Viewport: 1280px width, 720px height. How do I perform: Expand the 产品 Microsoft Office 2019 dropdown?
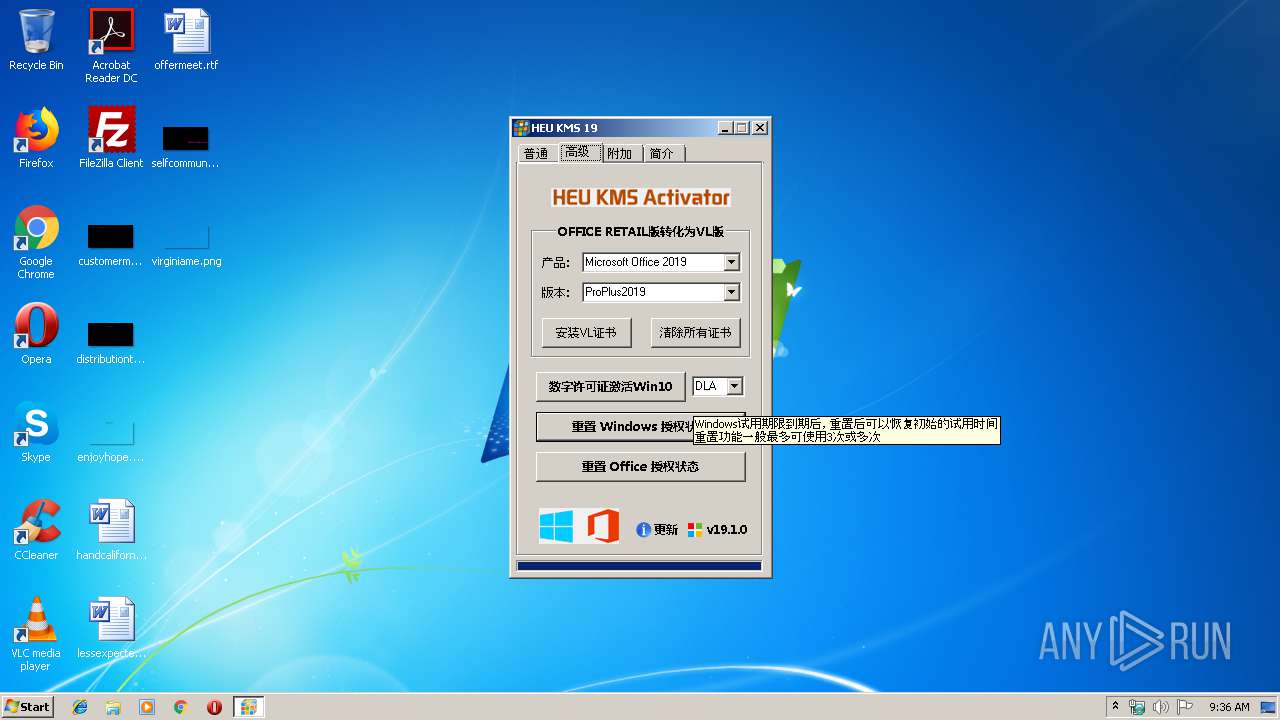(x=731, y=262)
